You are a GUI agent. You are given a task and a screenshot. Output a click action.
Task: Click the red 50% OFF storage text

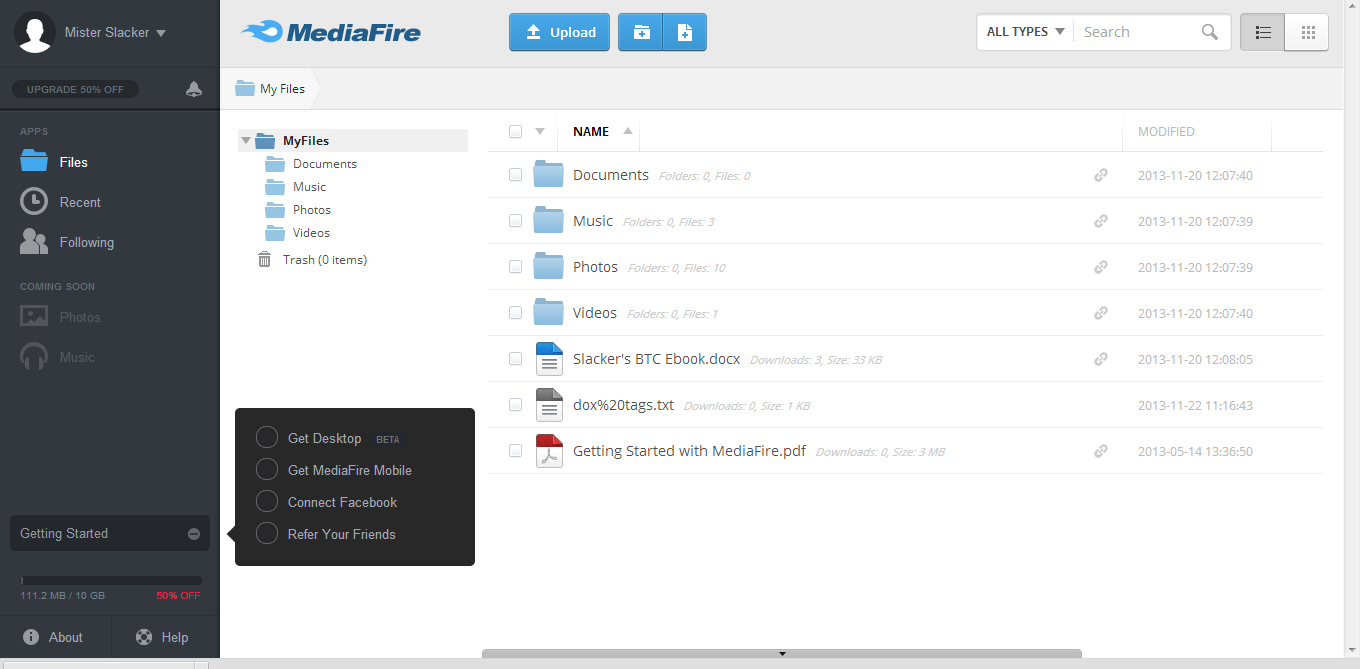coord(178,596)
